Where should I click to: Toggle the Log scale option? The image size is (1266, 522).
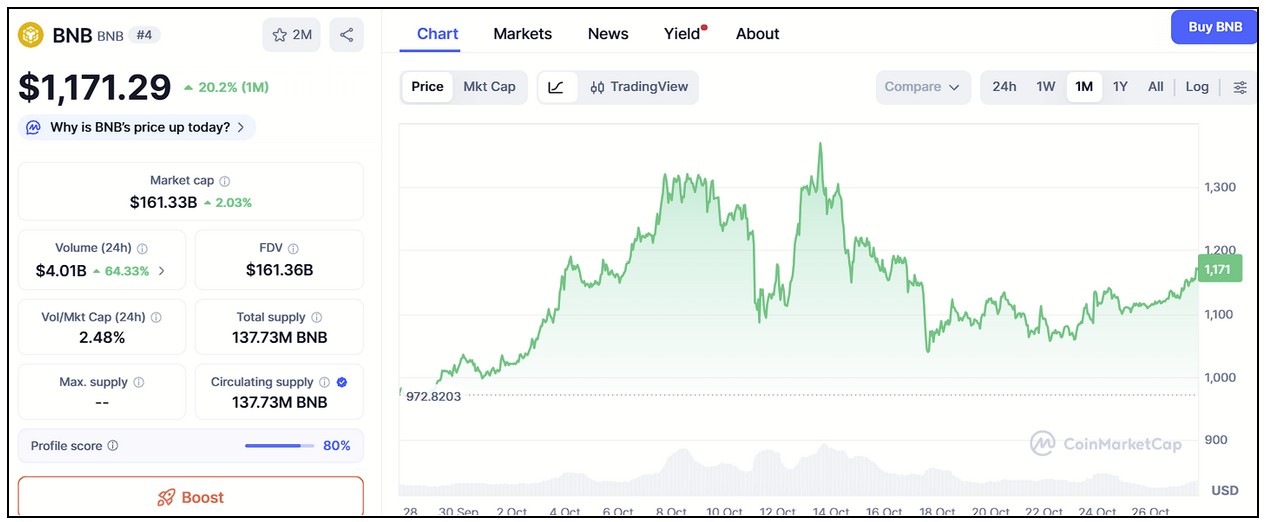1197,87
